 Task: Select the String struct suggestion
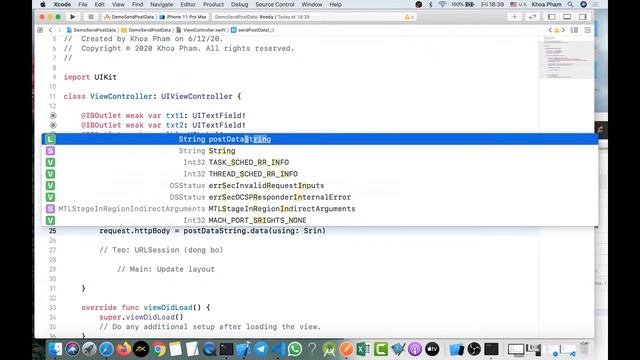tap(320, 151)
